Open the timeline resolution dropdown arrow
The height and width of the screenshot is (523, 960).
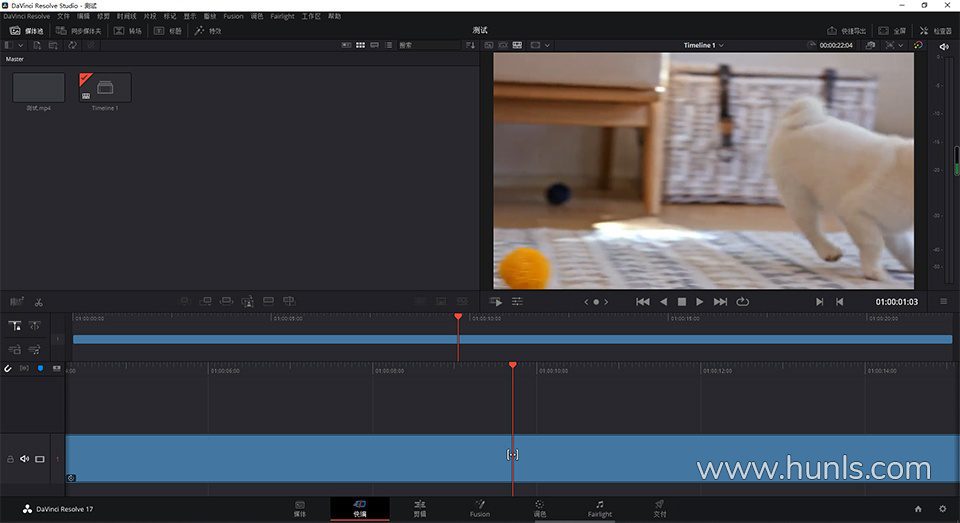[x=901, y=45]
